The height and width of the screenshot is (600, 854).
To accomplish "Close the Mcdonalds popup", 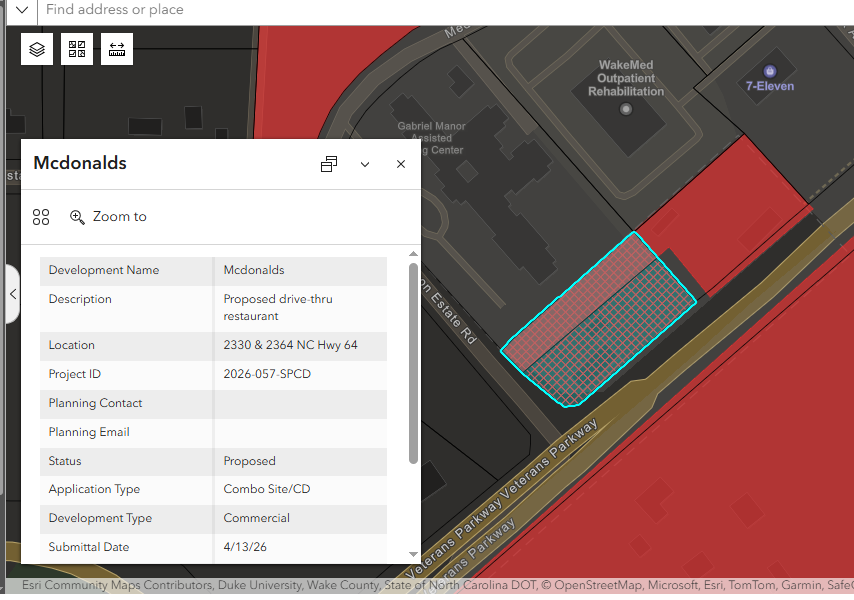I will (x=401, y=164).
